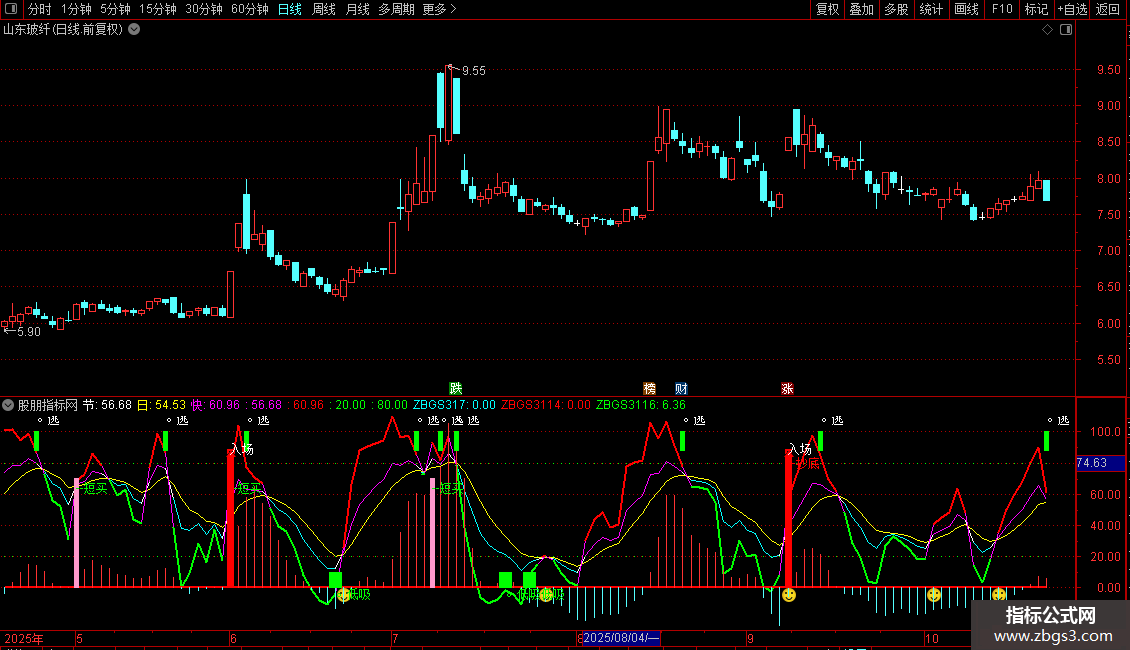Add stock via +自选 button
This screenshot has width=1130, height=650.
coord(1071,10)
